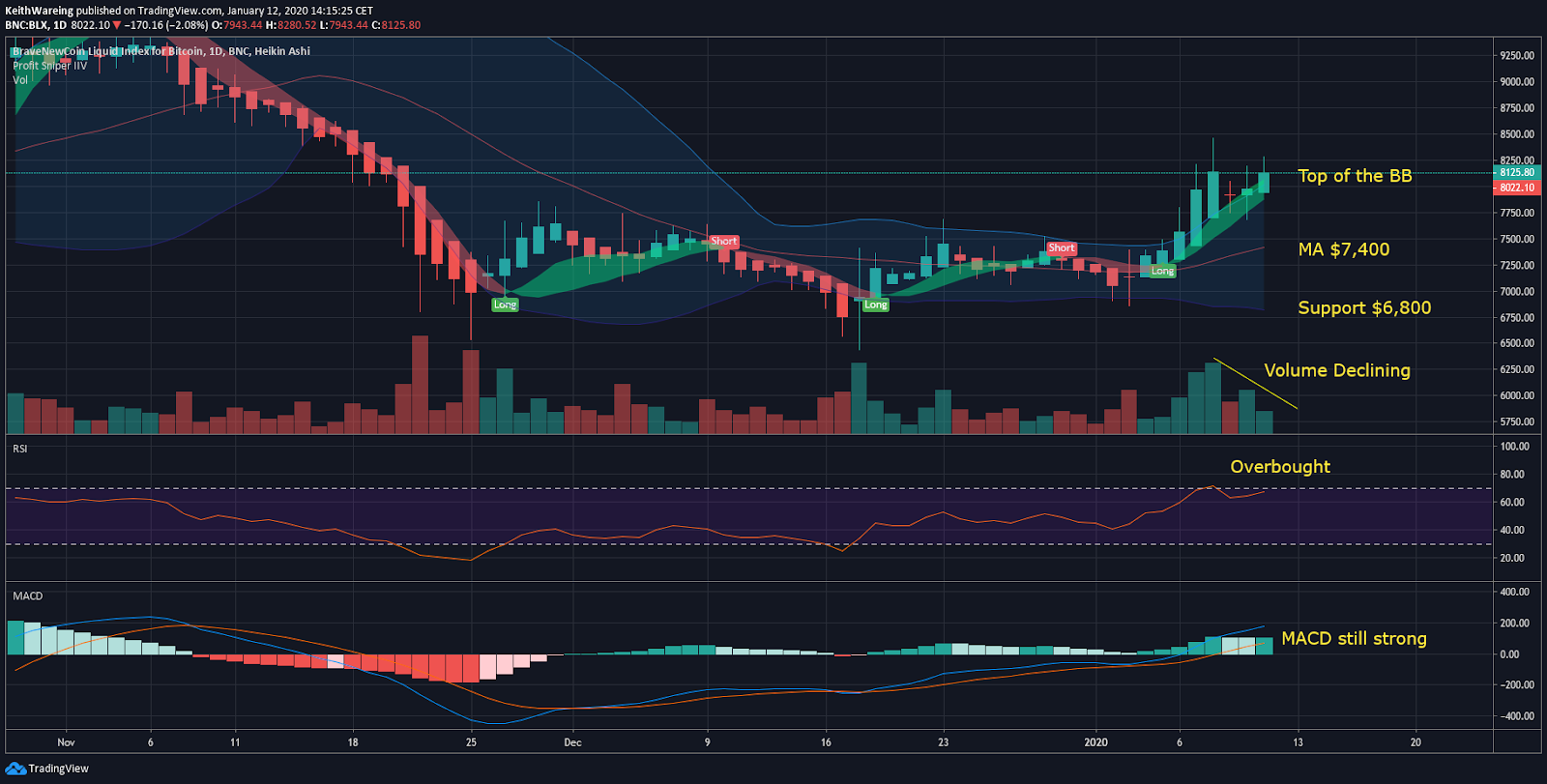Click the 5750.00 price axis label
Screen dimensions: 1547x784
click(x=1517, y=421)
